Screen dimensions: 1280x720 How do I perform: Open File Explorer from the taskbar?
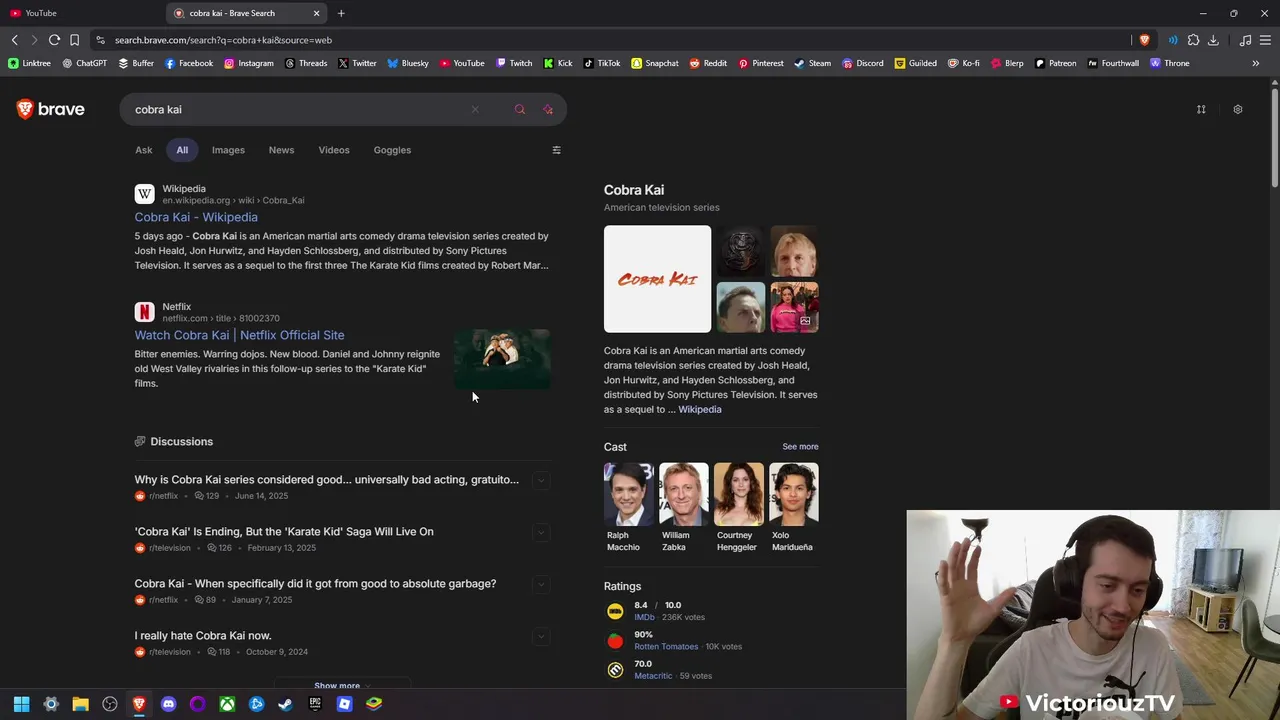pyautogui.click(x=80, y=704)
